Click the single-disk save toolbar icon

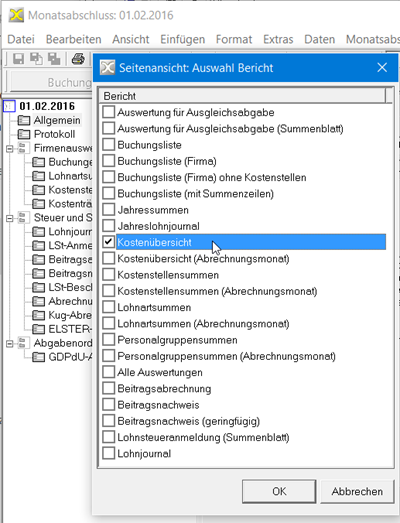click(18, 59)
